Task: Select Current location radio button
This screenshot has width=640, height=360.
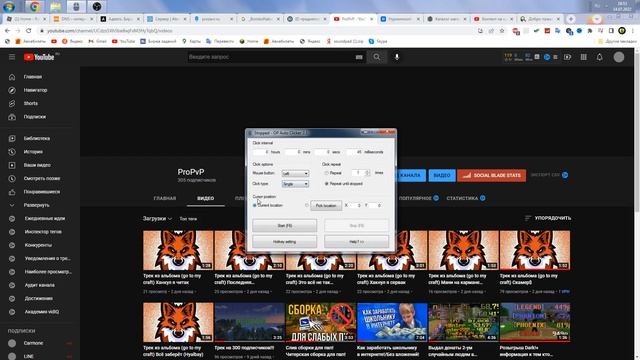Action: pos(255,205)
